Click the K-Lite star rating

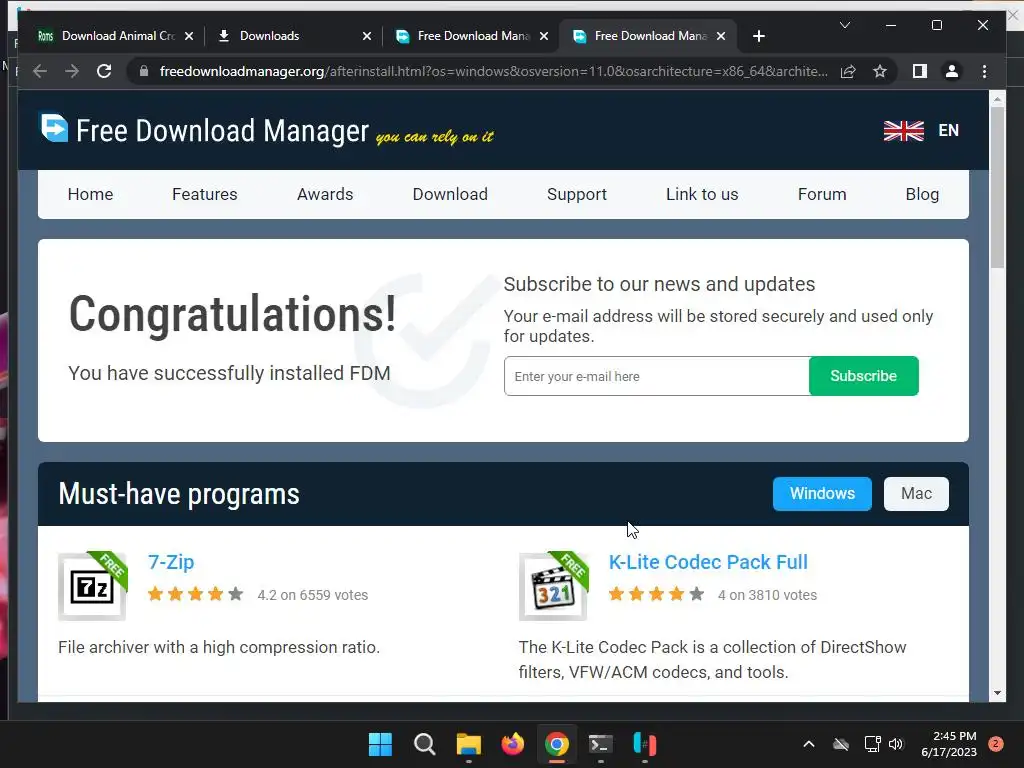click(x=656, y=594)
